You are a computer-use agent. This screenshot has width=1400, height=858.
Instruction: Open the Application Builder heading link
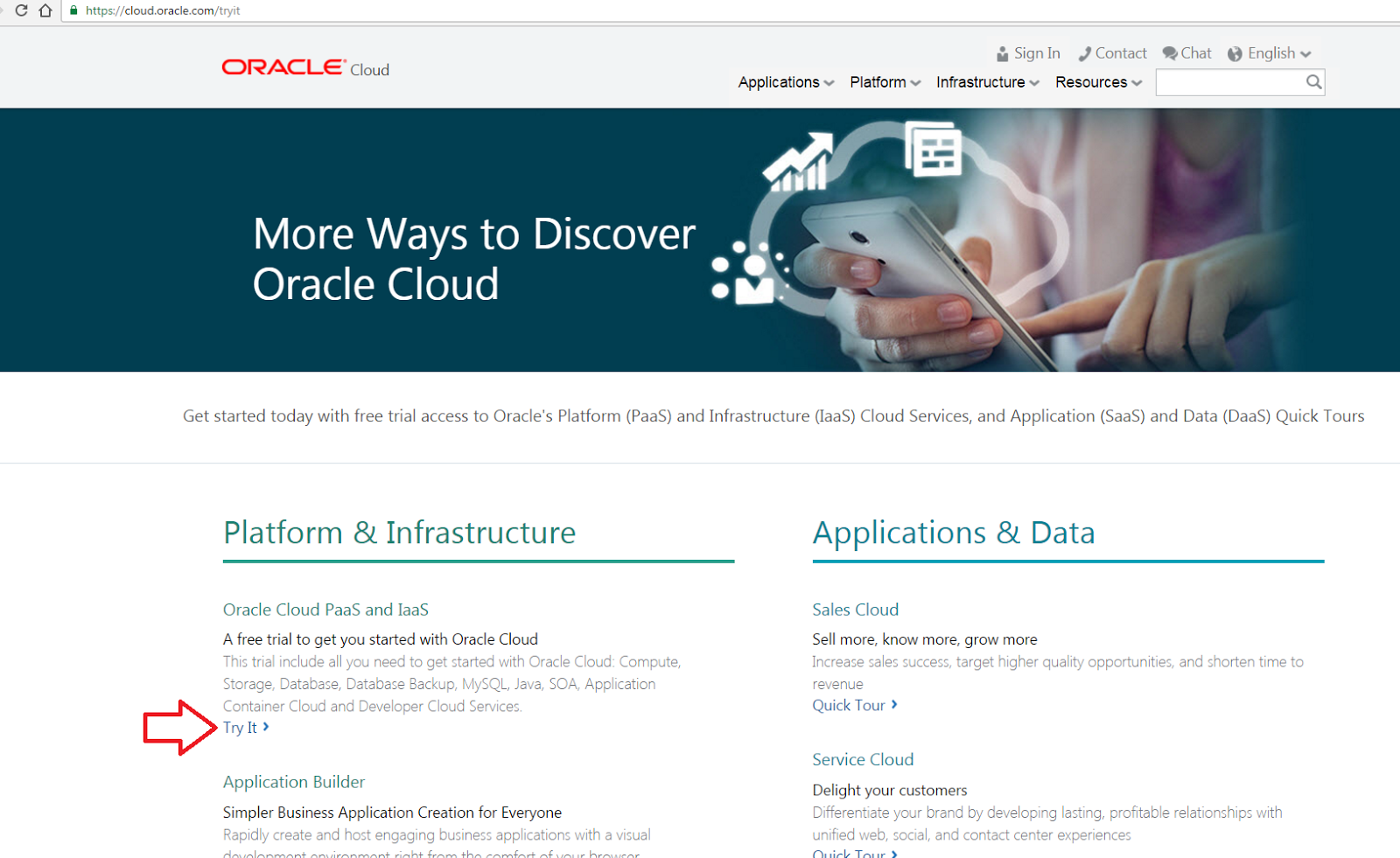coord(294,782)
